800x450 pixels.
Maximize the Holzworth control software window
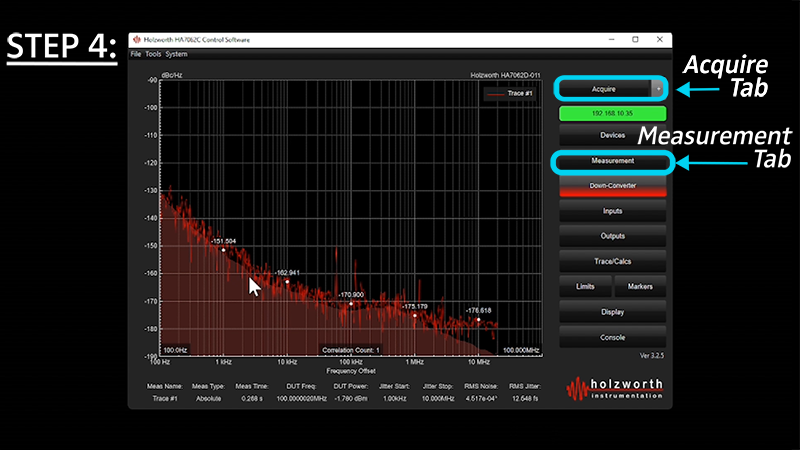(635, 39)
